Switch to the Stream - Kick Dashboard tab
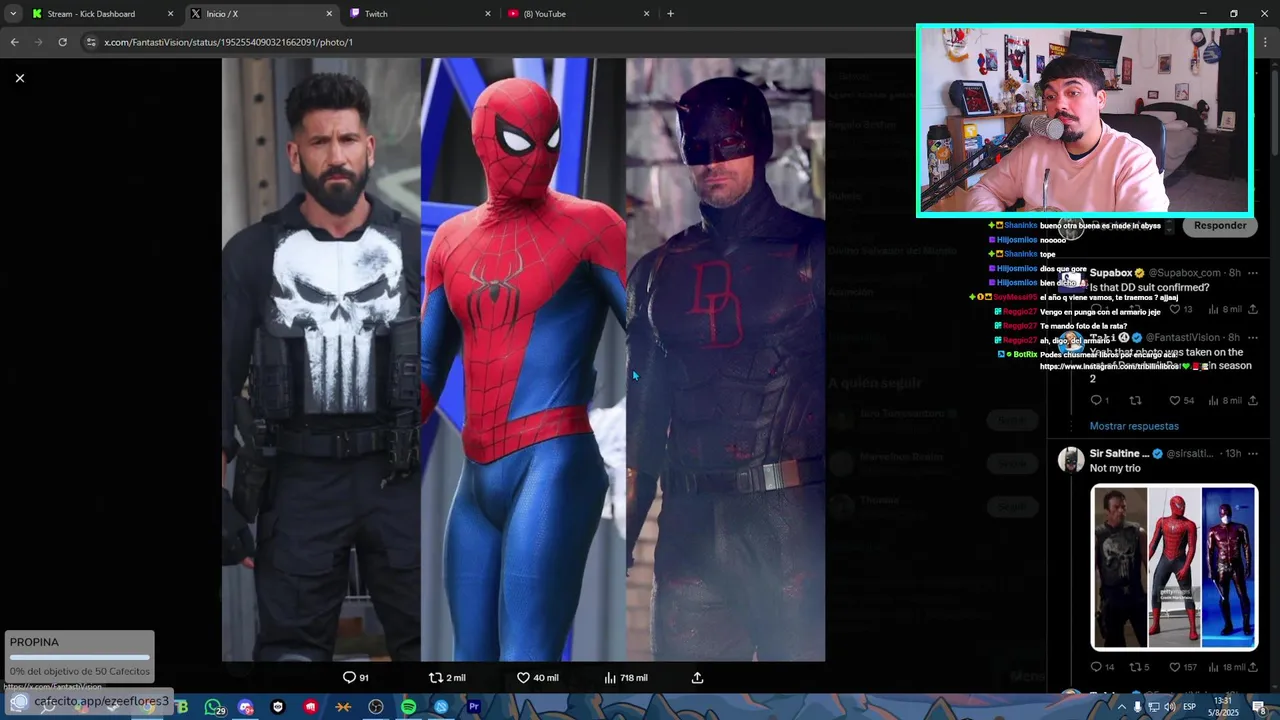This screenshot has width=1280, height=720. point(101,14)
